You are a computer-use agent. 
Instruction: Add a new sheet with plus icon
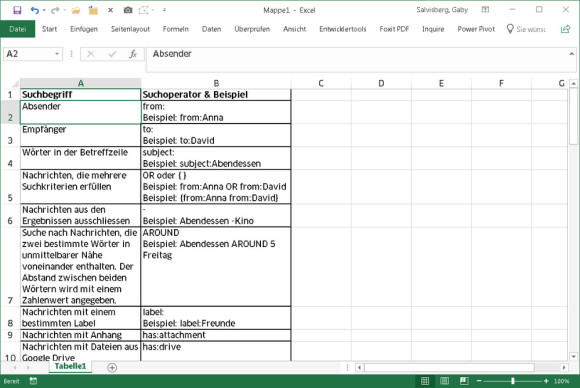click(112, 367)
